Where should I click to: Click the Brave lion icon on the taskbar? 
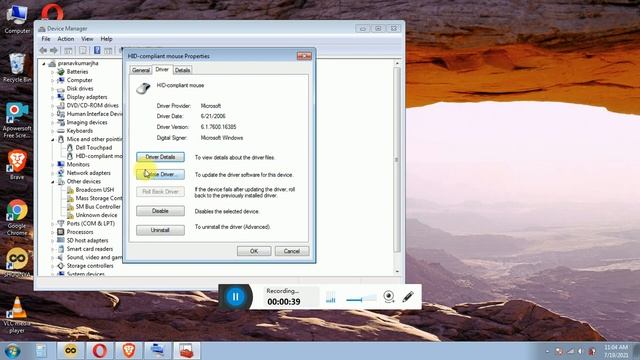pyautogui.click(x=129, y=351)
